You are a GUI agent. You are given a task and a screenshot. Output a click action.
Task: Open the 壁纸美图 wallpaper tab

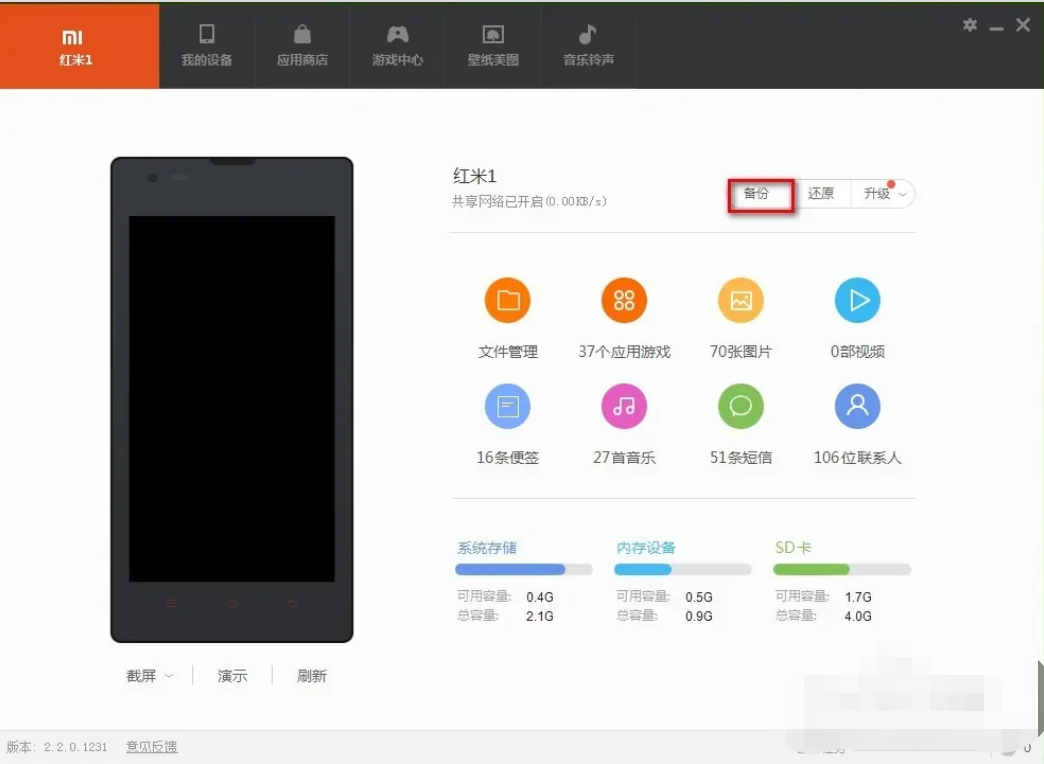[493, 46]
